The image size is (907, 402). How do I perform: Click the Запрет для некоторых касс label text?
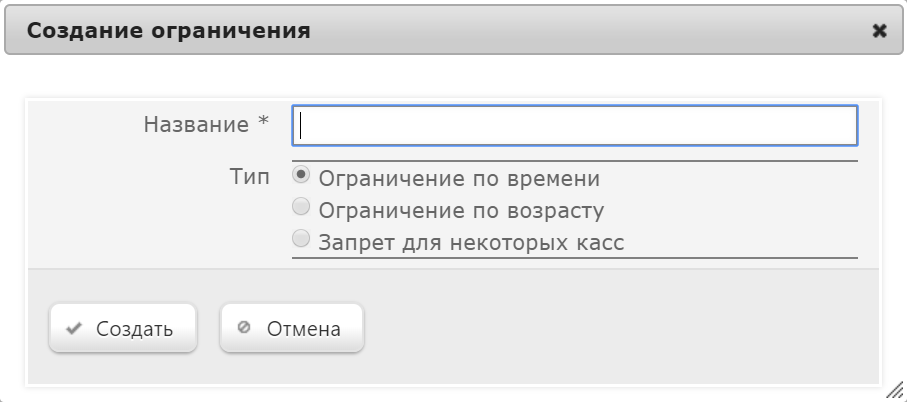tap(471, 242)
